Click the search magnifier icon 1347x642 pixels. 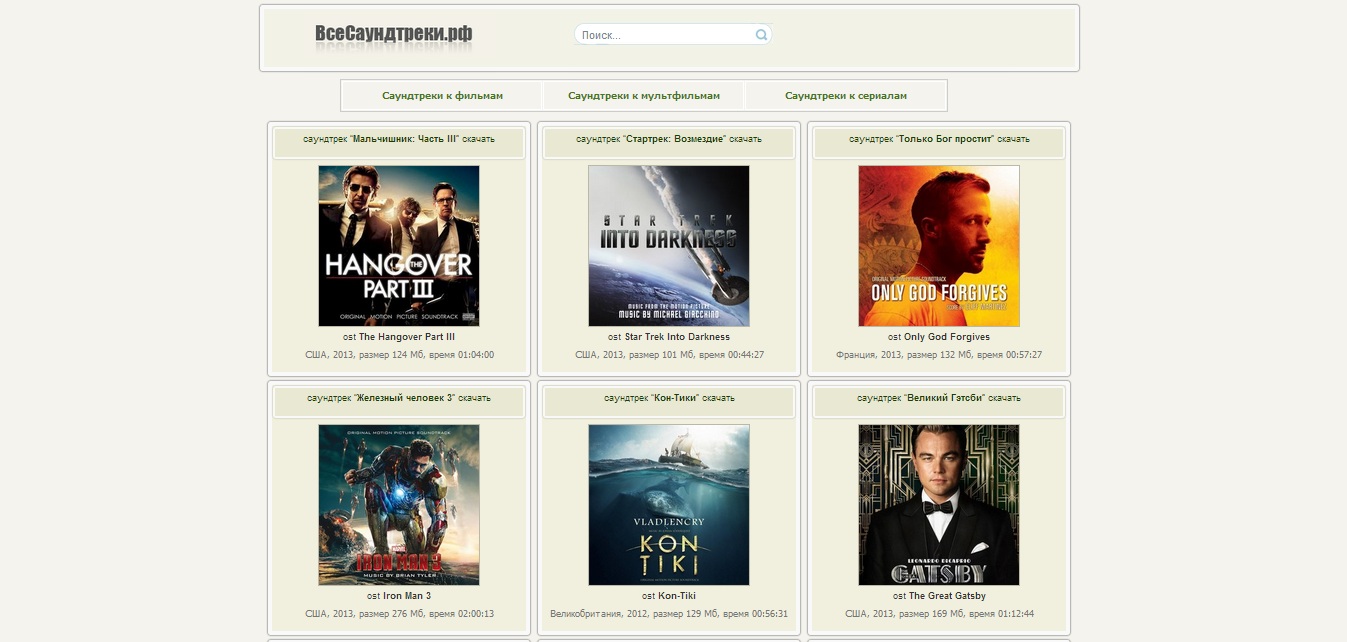[761, 35]
